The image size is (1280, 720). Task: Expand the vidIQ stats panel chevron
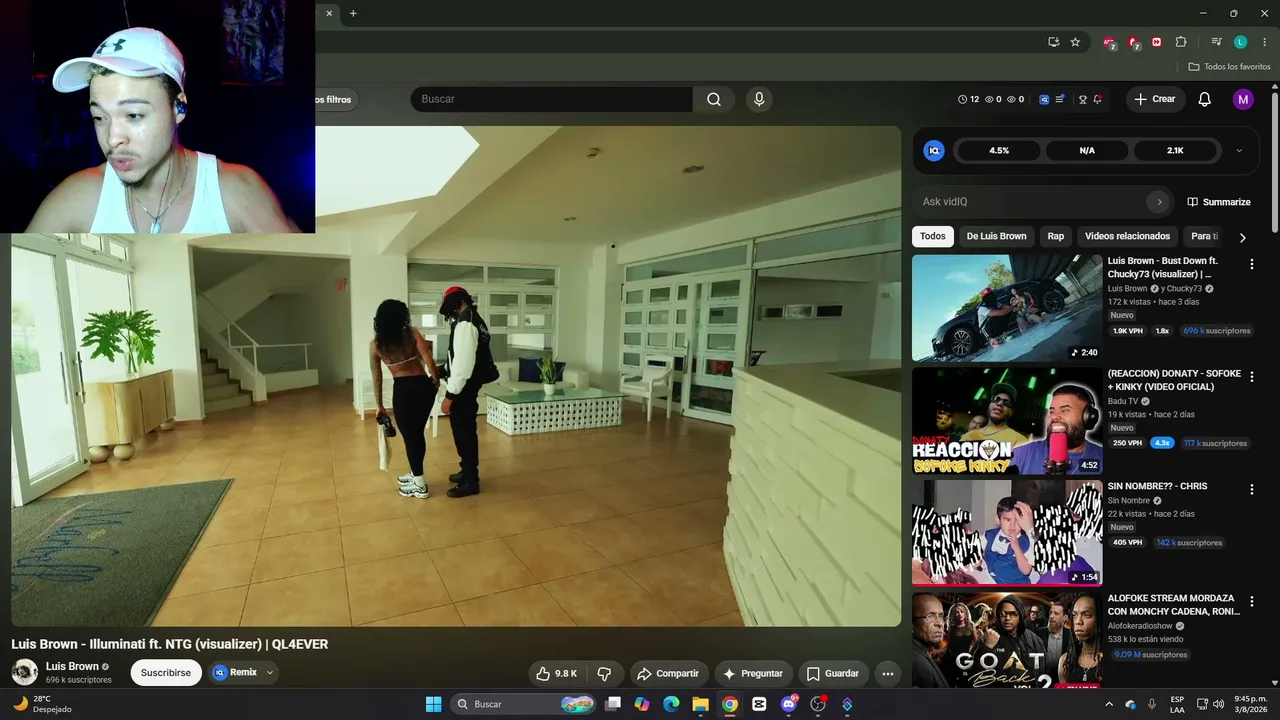point(1239,151)
